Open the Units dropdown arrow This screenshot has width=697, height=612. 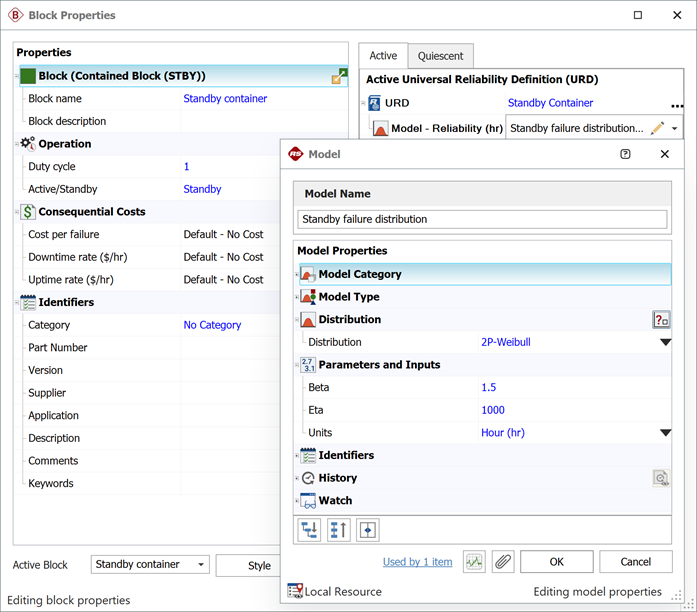pyautogui.click(x=664, y=433)
